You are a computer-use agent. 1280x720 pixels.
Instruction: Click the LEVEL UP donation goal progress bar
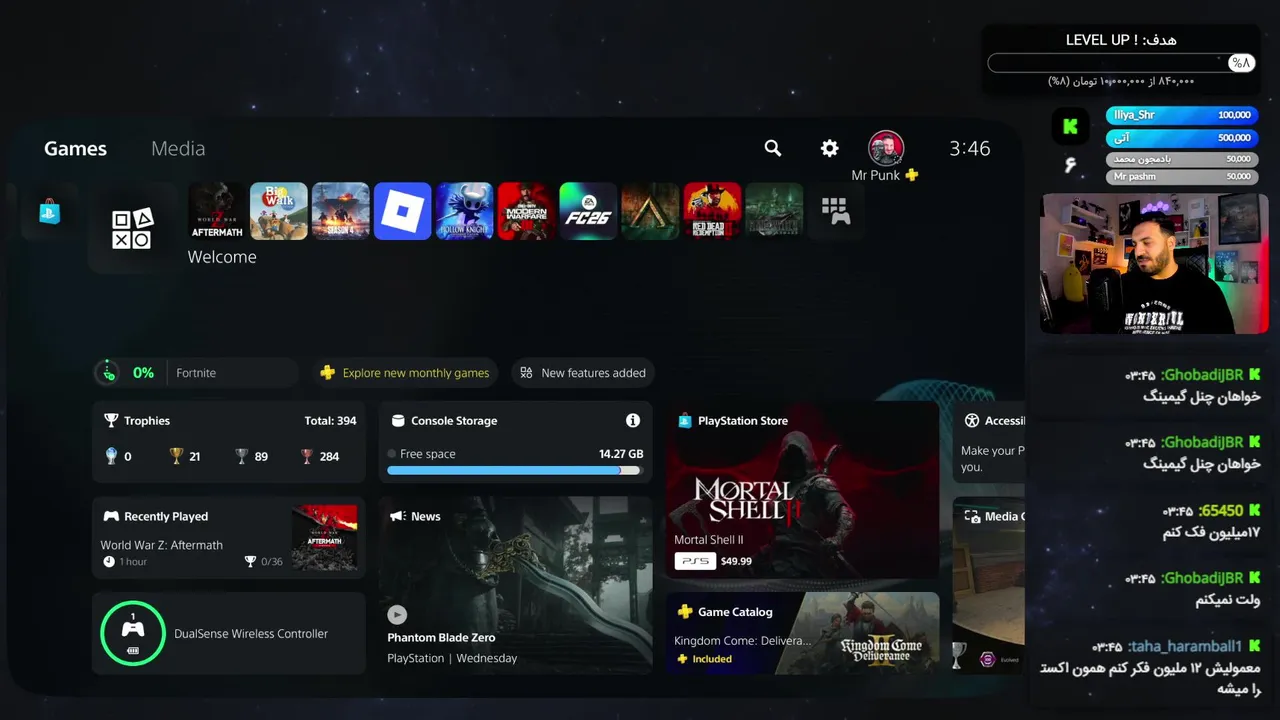[x=1121, y=63]
